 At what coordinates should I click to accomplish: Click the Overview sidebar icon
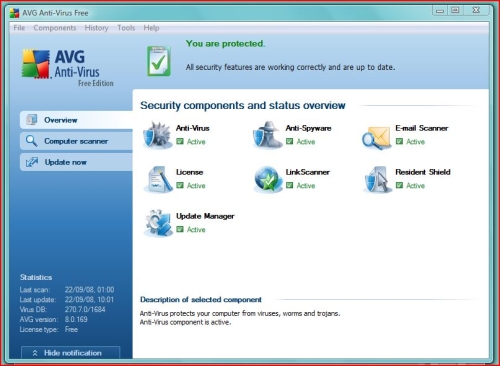32,120
